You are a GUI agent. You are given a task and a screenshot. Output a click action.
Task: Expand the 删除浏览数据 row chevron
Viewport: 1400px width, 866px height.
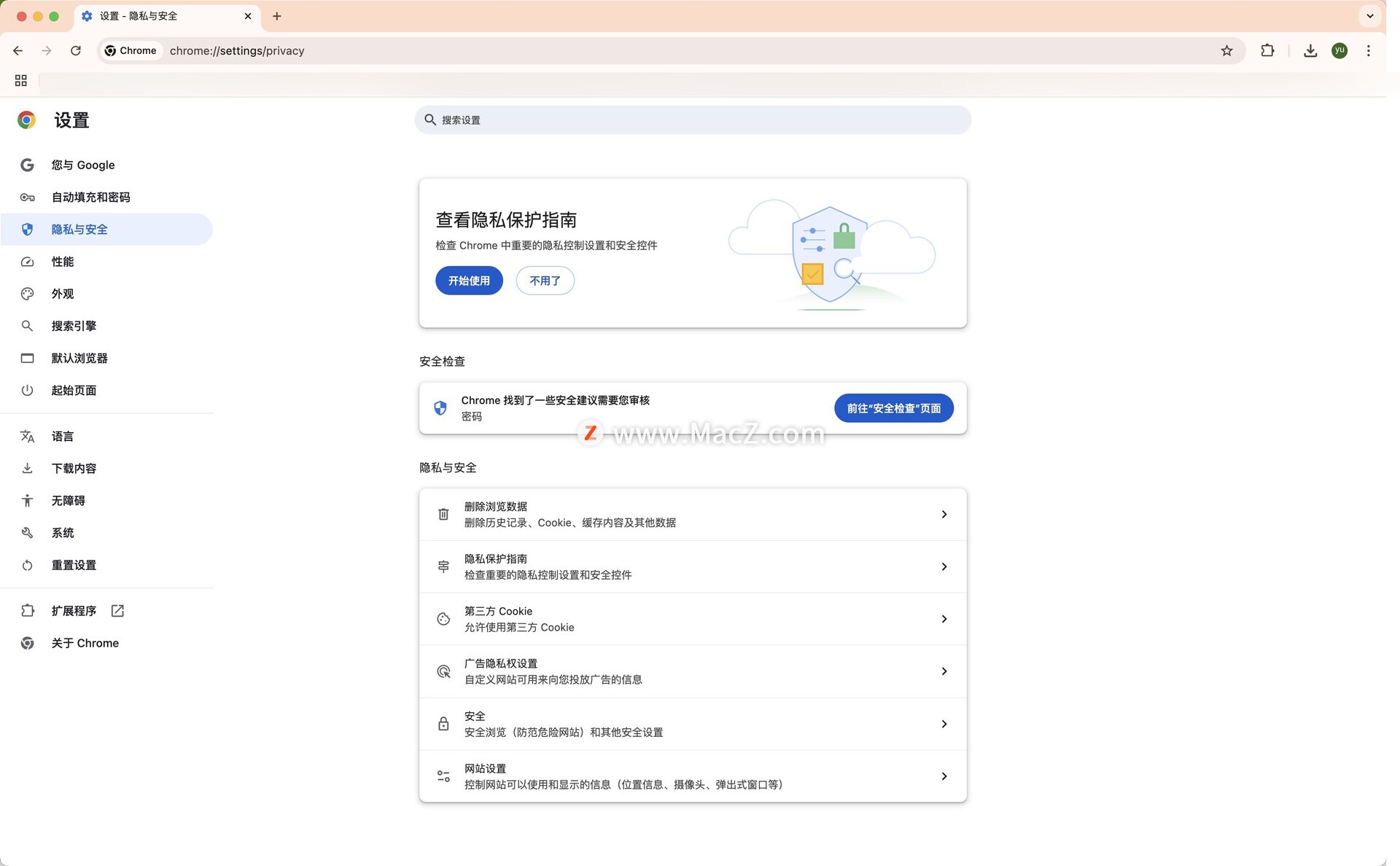(944, 514)
